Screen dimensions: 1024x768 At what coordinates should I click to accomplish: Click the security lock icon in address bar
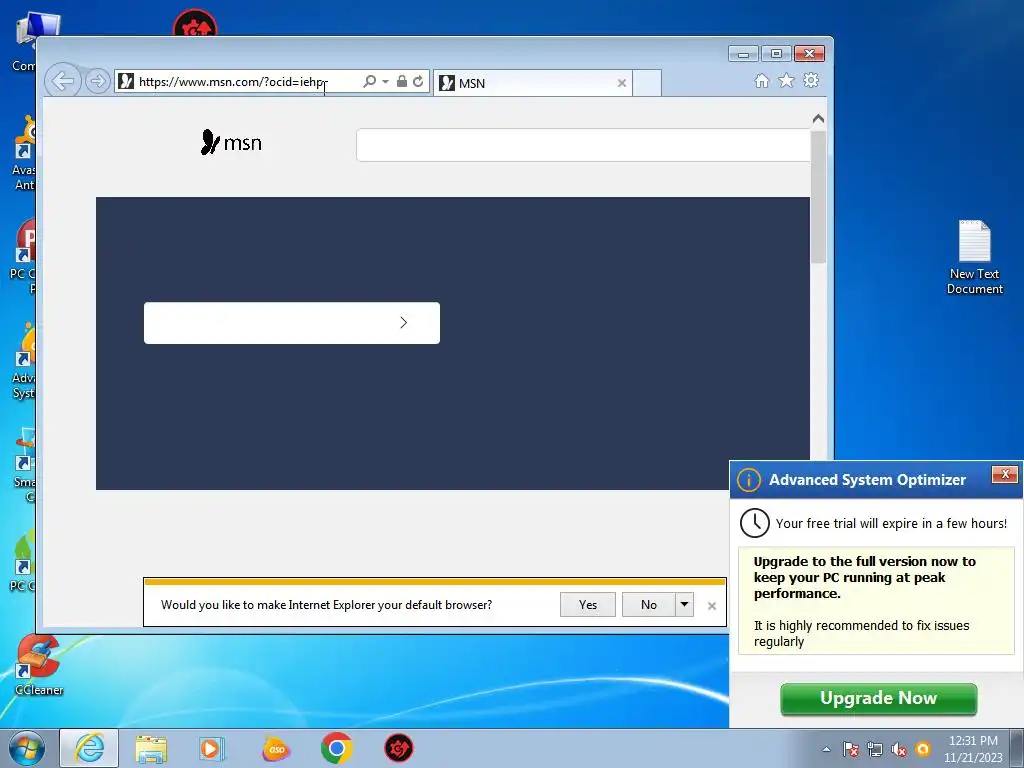pyautogui.click(x=402, y=81)
